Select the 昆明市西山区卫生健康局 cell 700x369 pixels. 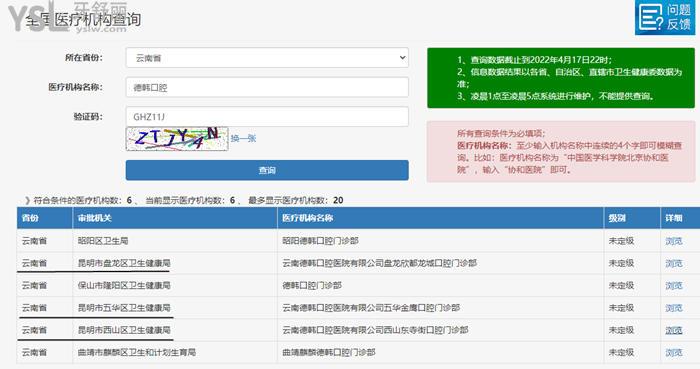point(175,330)
